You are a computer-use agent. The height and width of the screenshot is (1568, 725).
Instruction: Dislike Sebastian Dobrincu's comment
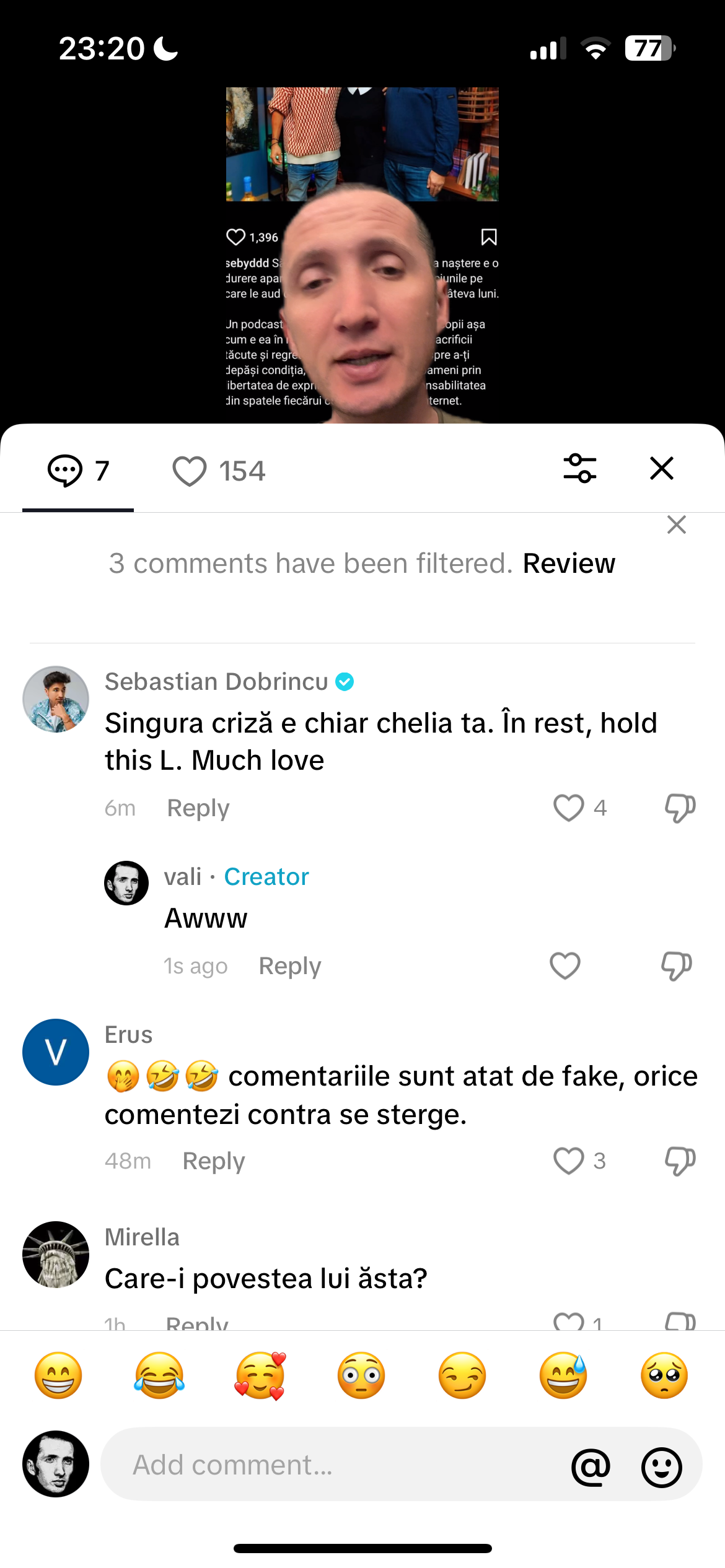[680, 808]
